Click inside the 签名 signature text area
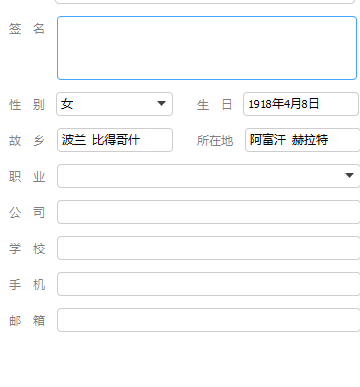 [207, 48]
